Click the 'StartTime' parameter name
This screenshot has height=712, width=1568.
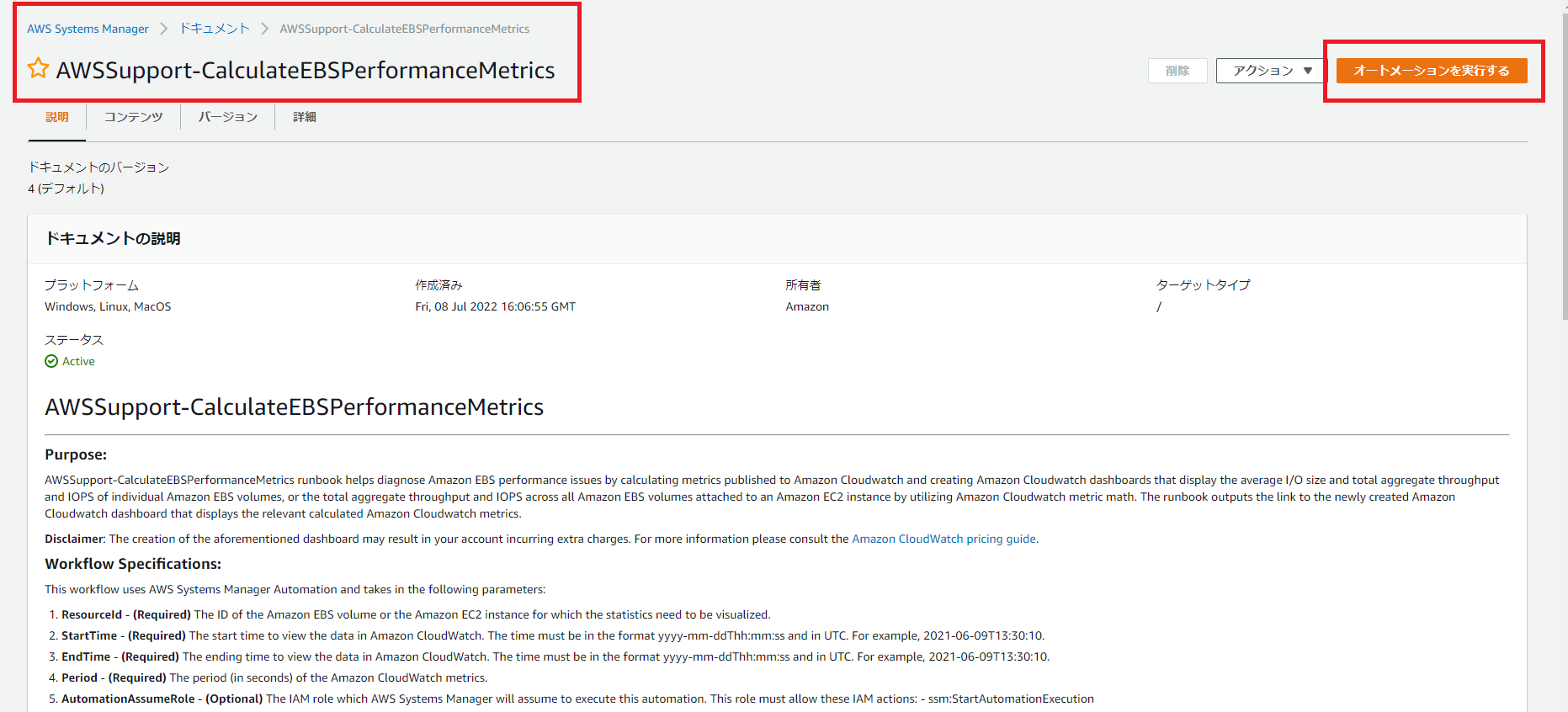coord(89,635)
